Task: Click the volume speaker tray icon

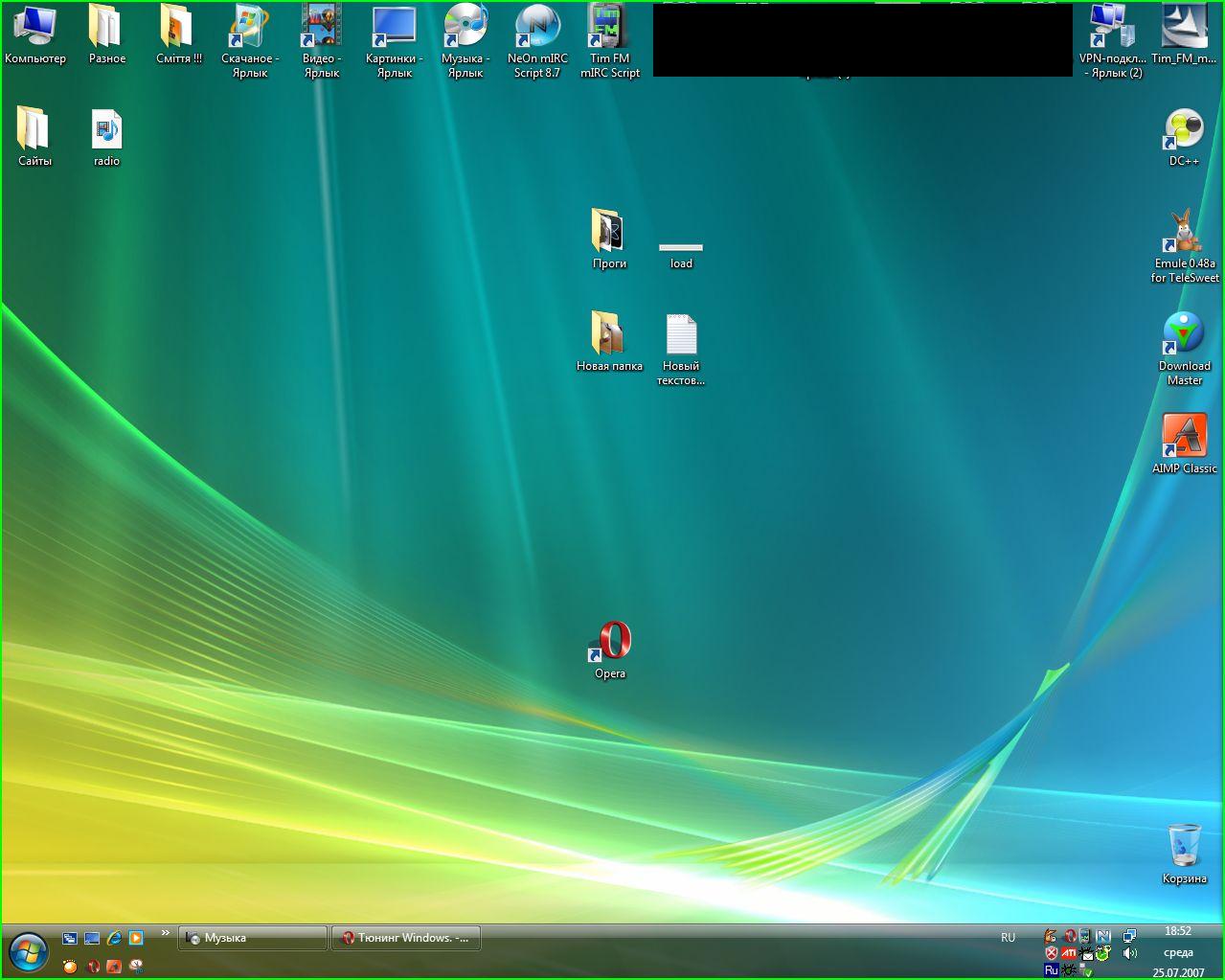Action: pos(1130,953)
